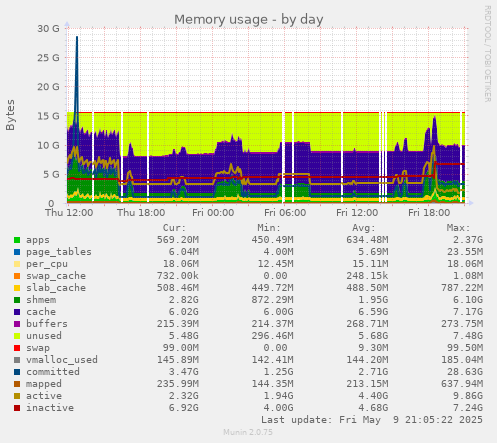This screenshot has height=443, width=497.
Task: Select the 'page_tables' legend label
Action: [x=59, y=252]
